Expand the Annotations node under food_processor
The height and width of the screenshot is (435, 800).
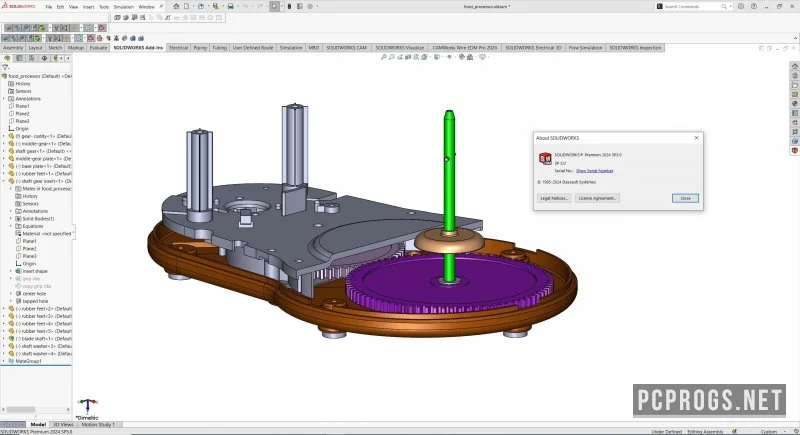[4, 98]
